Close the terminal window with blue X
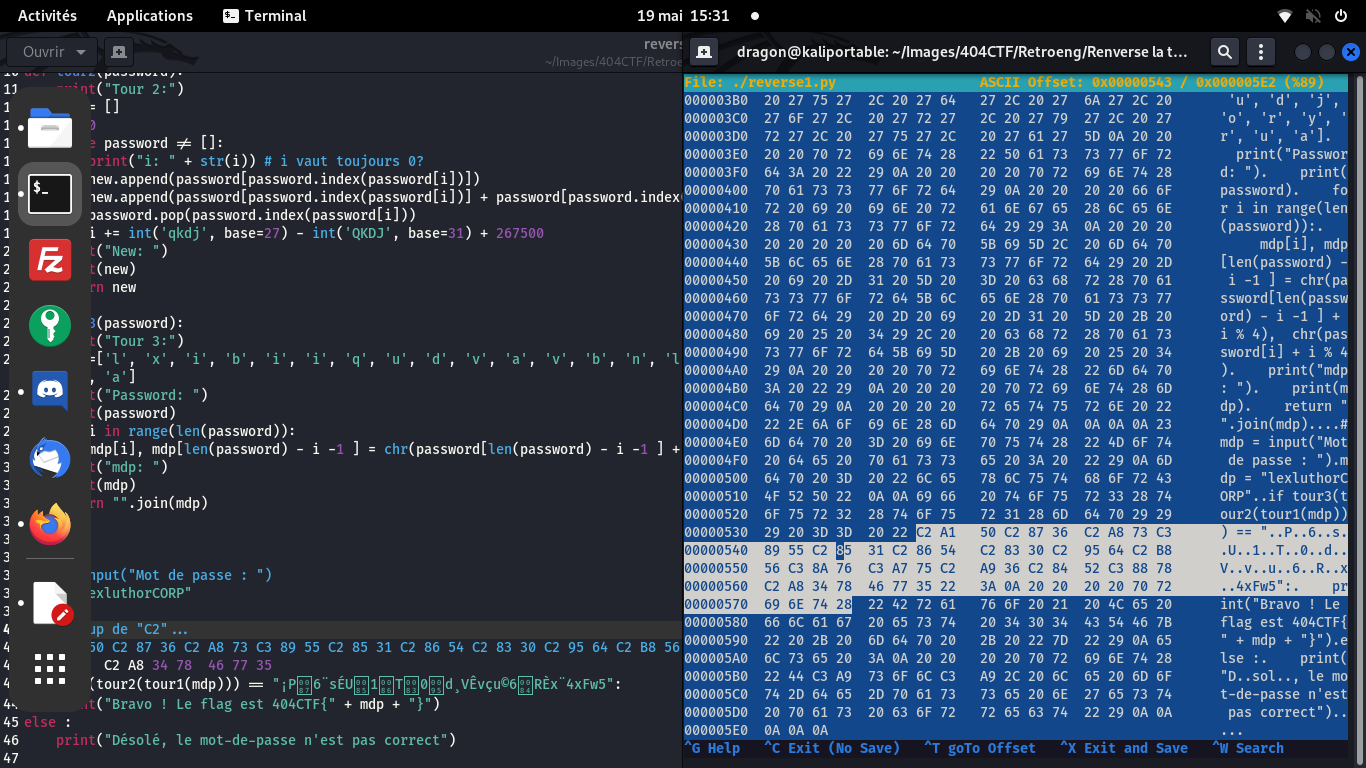Screen dimensions: 1366x768 point(1351,52)
